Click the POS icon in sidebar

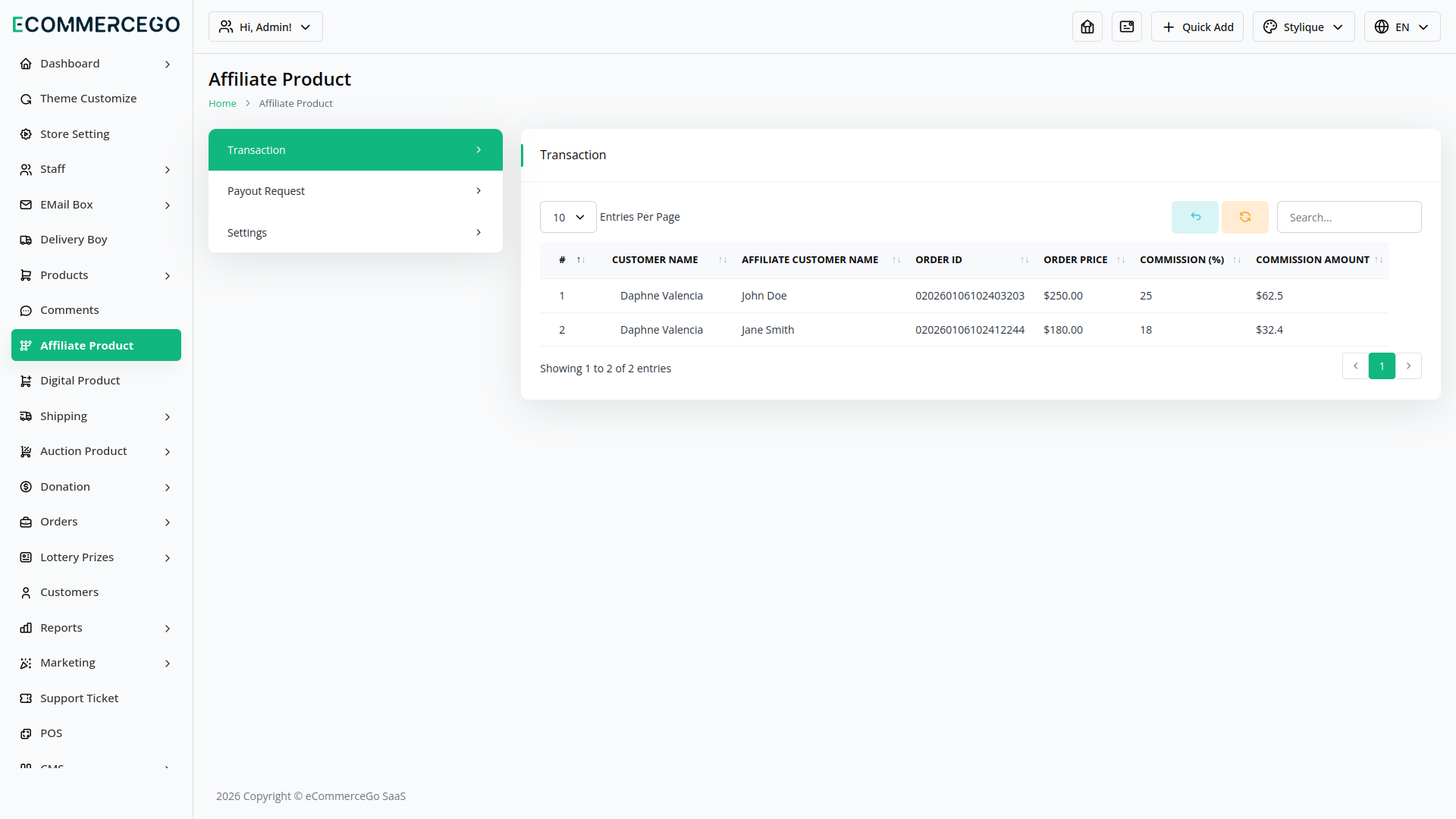click(x=26, y=733)
